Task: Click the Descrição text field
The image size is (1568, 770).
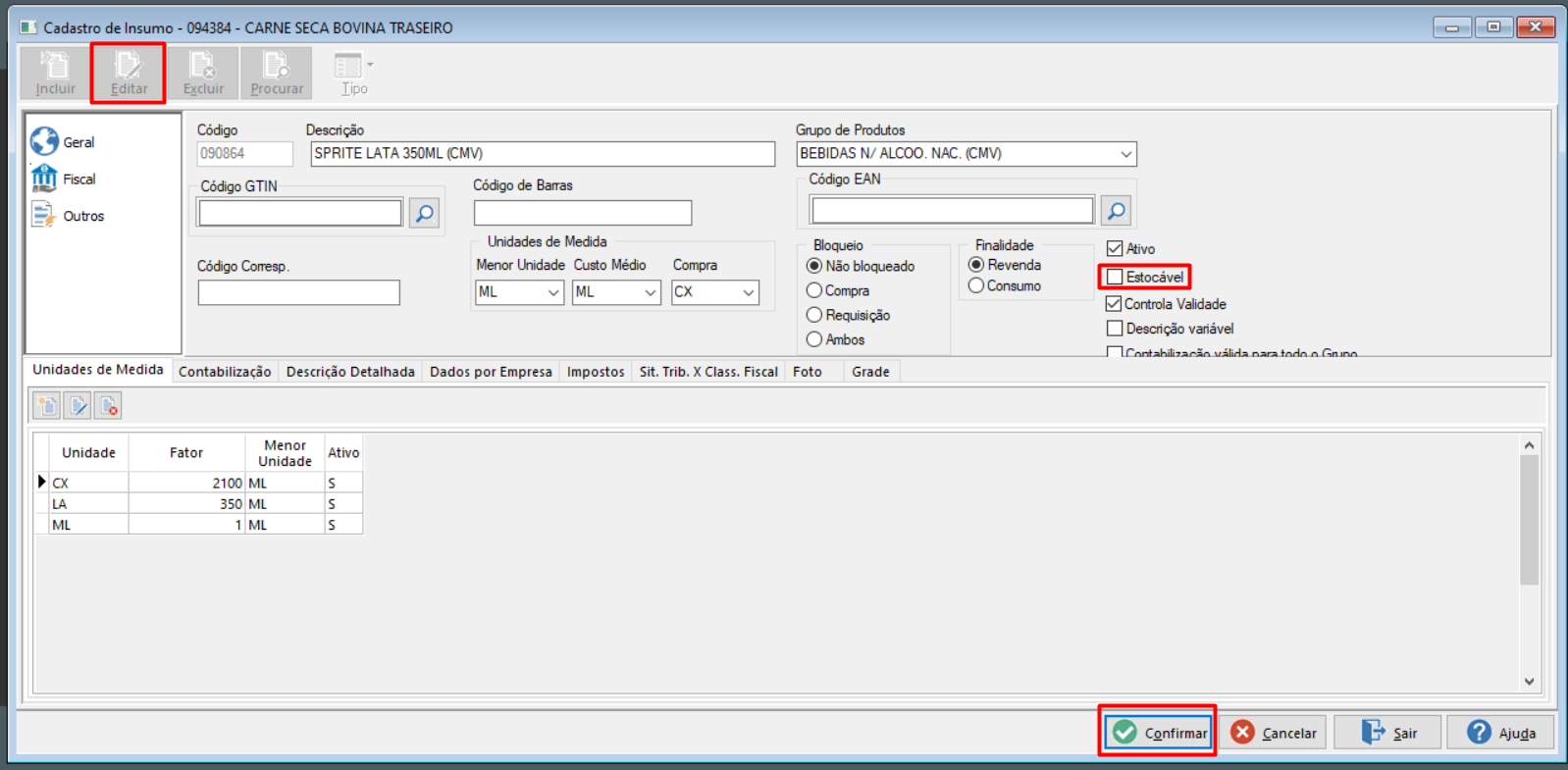Action: click(543, 154)
